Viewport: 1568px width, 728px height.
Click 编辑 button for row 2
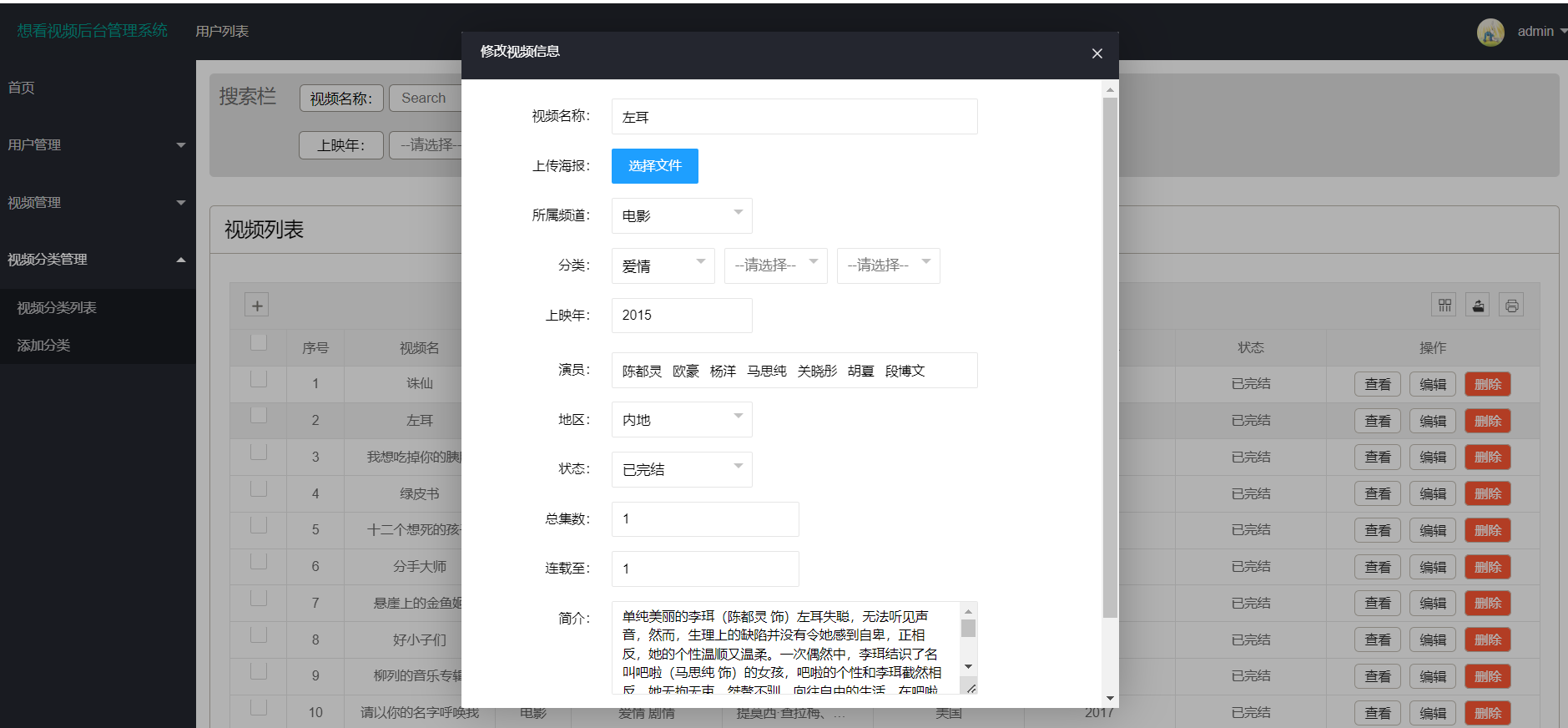point(1433,421)
